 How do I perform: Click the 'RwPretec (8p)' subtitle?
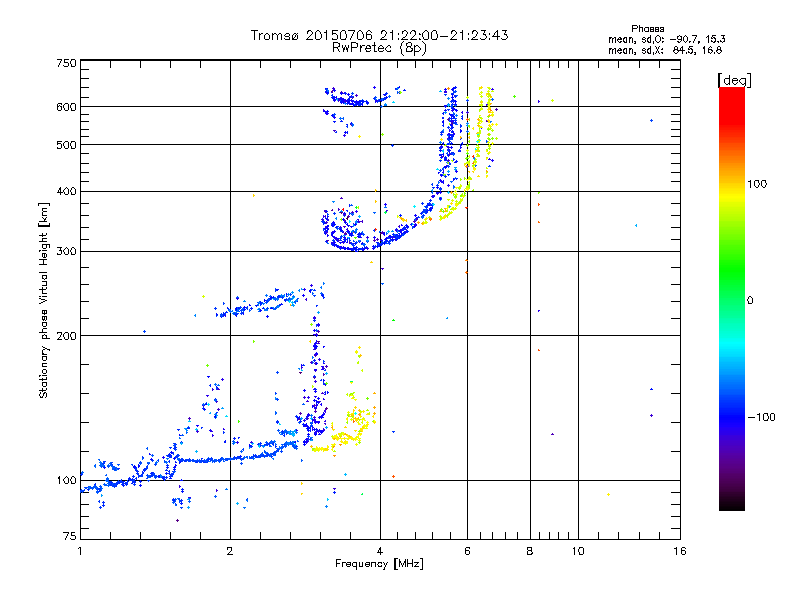point(379,48)
